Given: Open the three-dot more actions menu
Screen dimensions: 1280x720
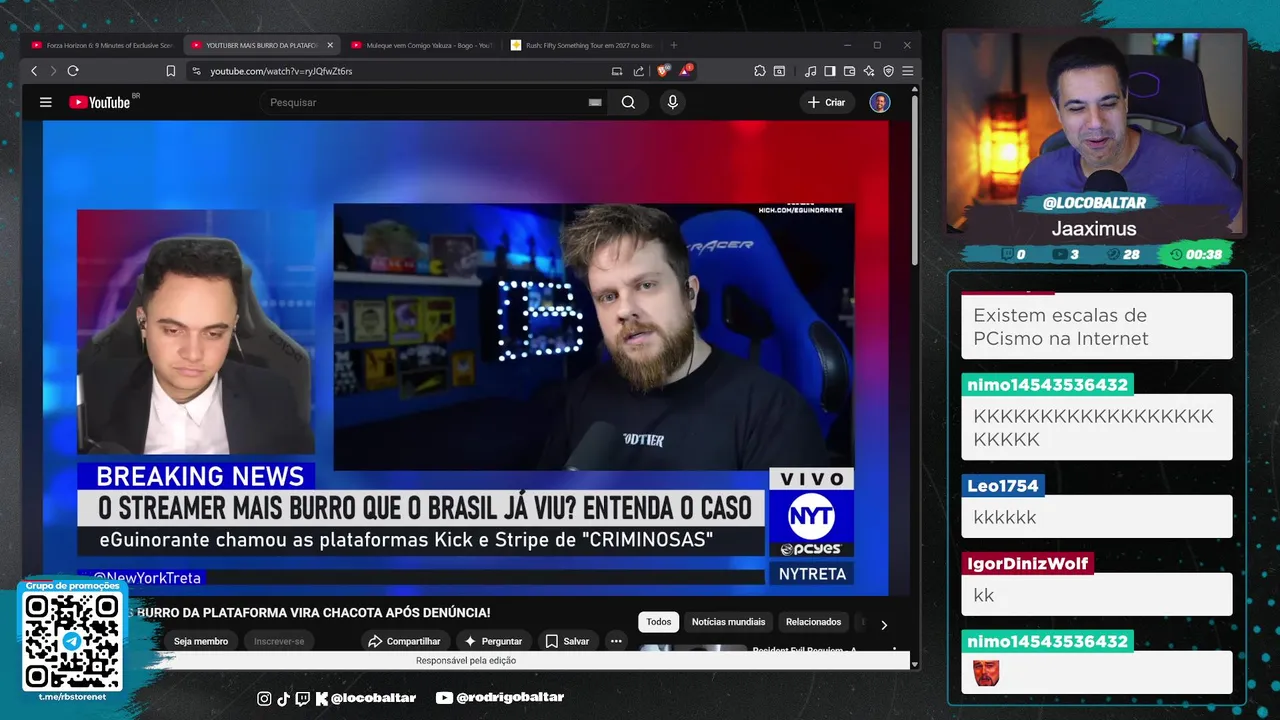Looking at the screenshot, I should 616,641.
